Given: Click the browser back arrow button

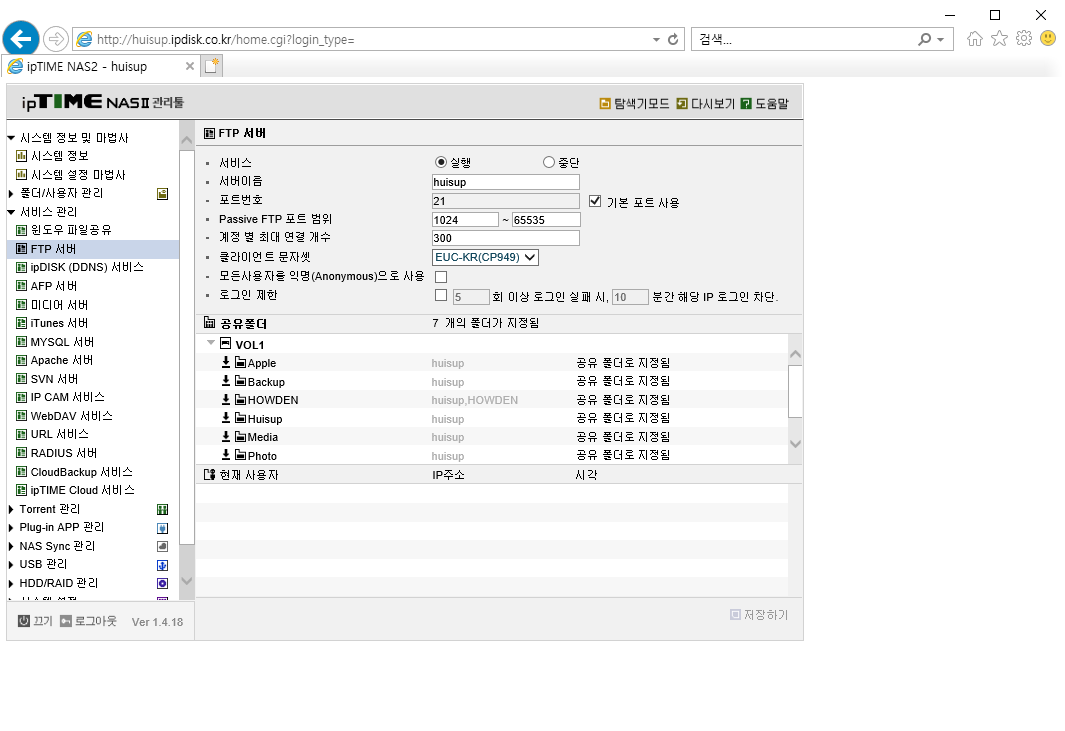Looking at the screenshot, I should coord(21,39).
